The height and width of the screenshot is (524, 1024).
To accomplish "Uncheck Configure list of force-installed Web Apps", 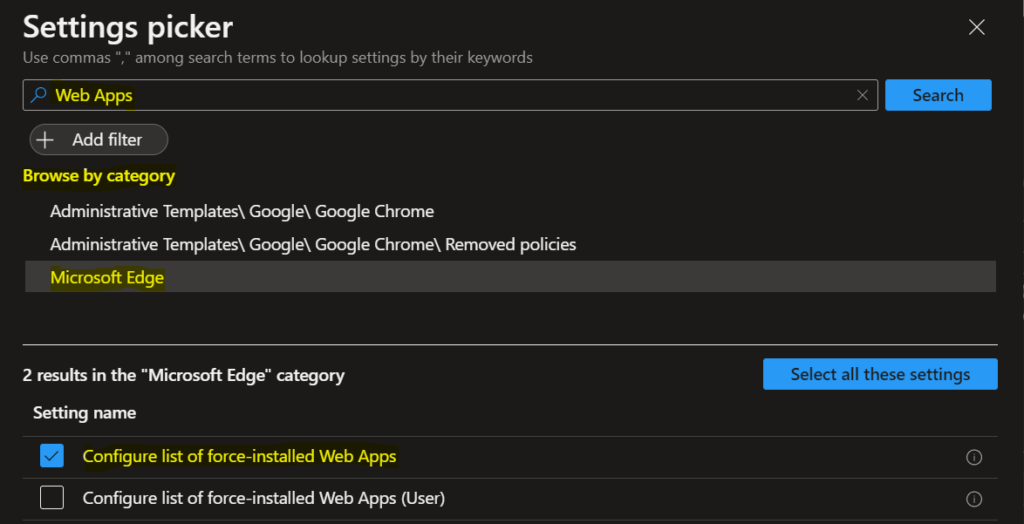I will click(x=52, y=456).
